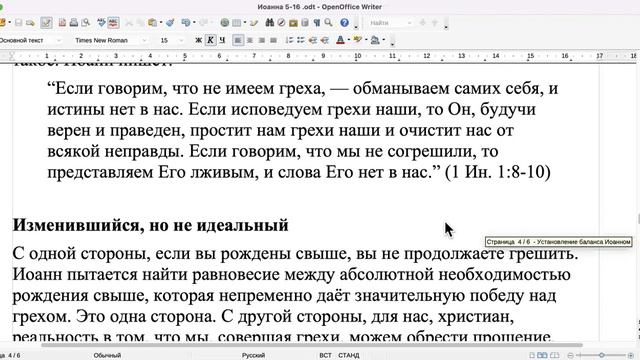The width and height of the screenshot is (640, 360).
Task: Click heading Изменившийся, но не идеальный
Action: [x=151, y=225]
